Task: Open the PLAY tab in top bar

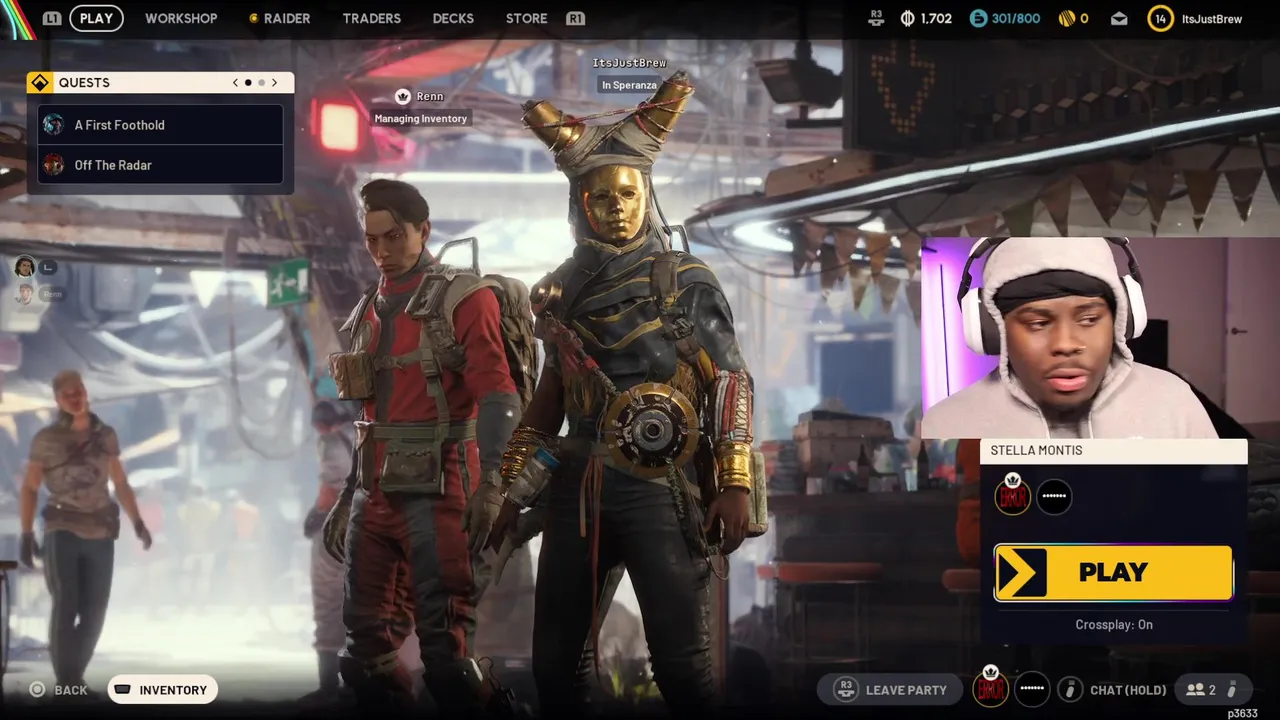Action: (x=96, y=18)
